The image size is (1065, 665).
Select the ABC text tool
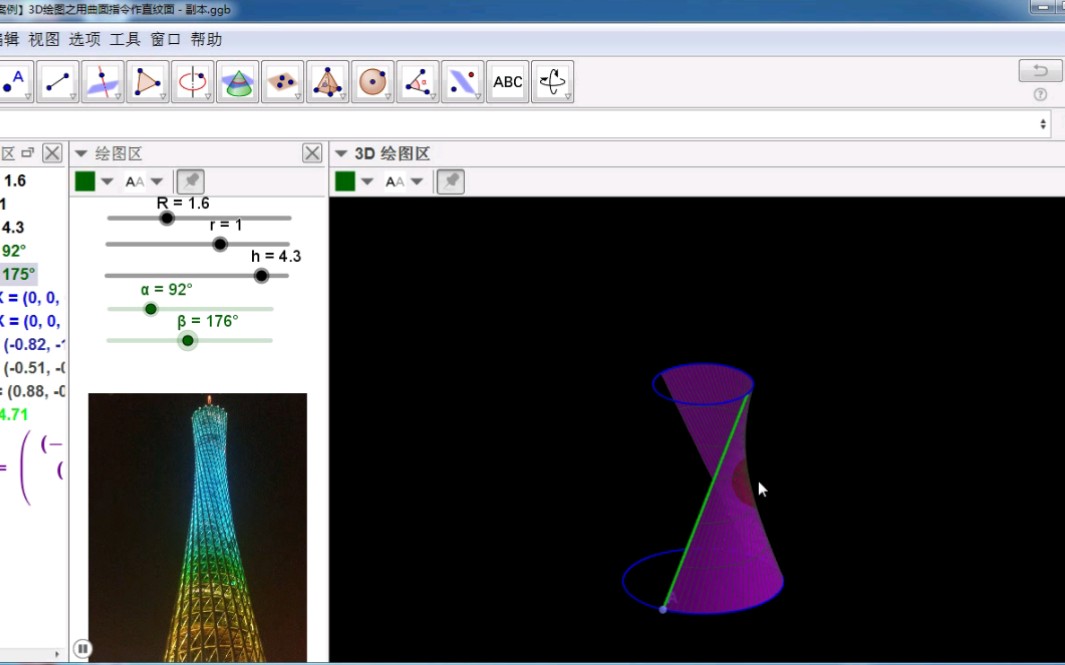pyautogui.click(x=507, y=83)
